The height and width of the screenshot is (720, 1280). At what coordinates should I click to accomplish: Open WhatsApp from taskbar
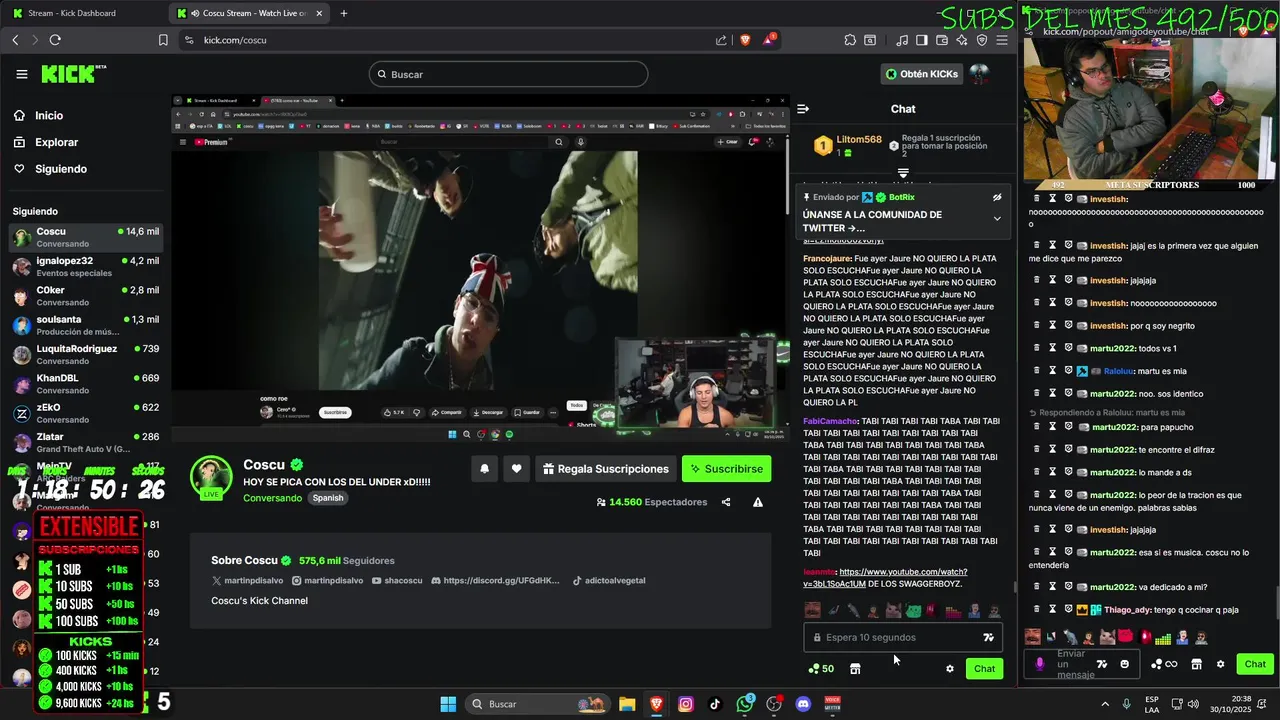pyautogui.click(x=745, y=704)
